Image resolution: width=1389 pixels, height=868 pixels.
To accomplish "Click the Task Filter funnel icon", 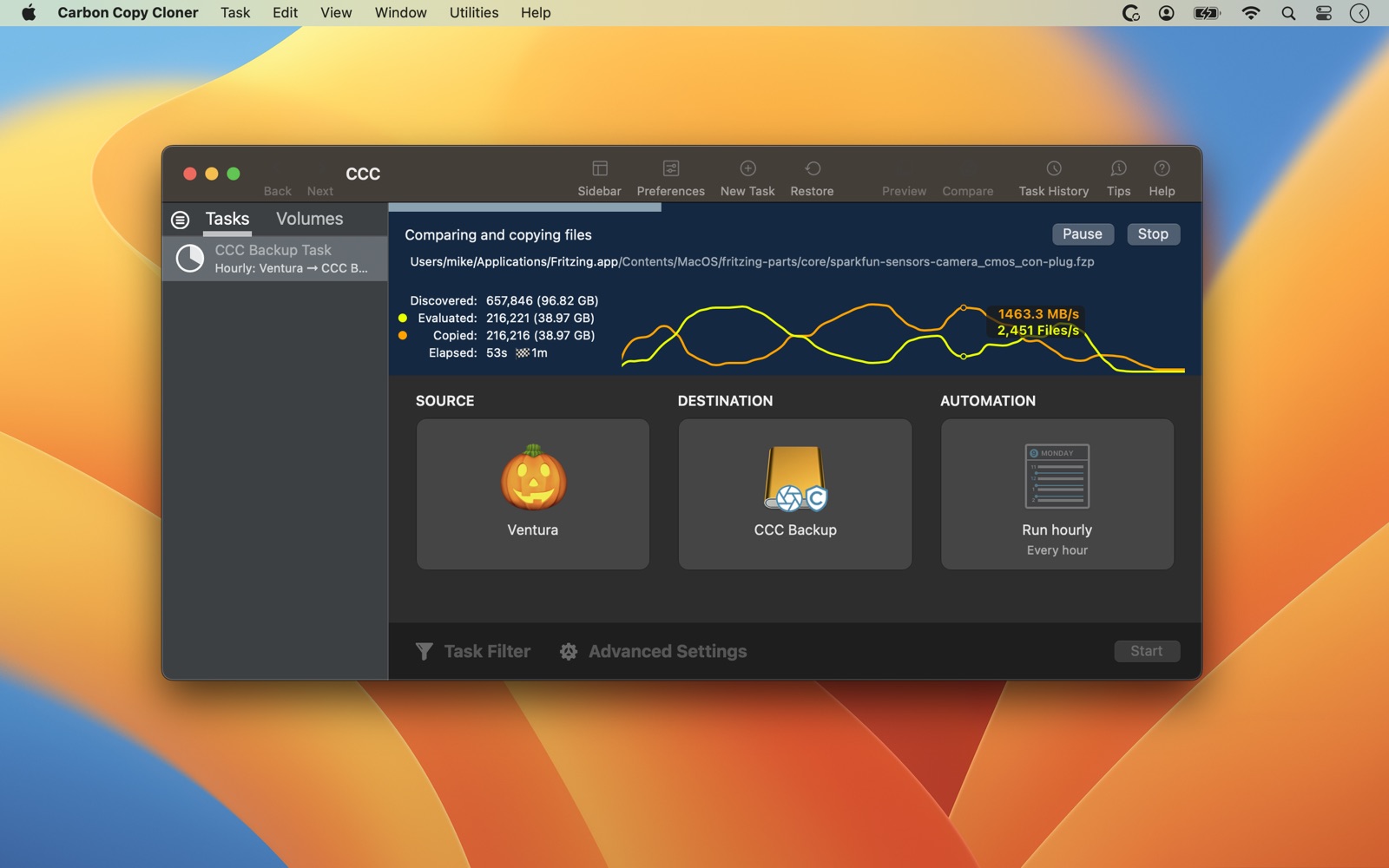I will click(424, 651).
